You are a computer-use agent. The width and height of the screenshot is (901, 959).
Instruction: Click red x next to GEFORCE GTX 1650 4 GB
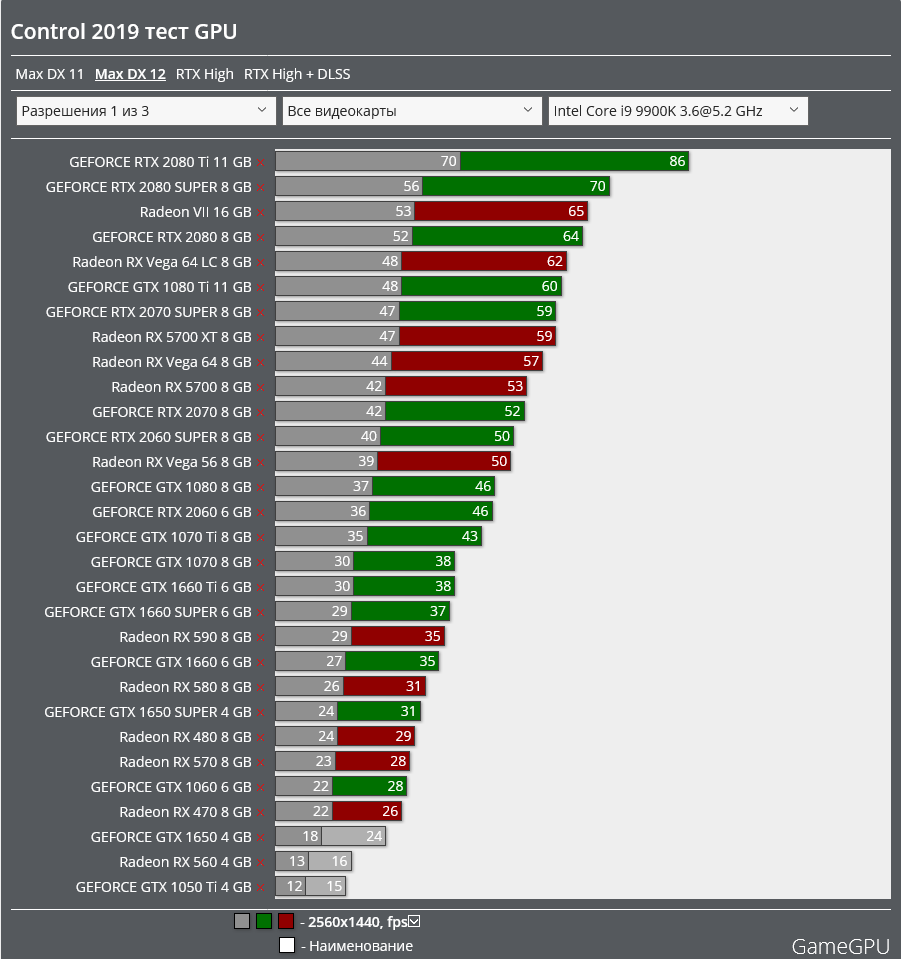tap(261, 839)
